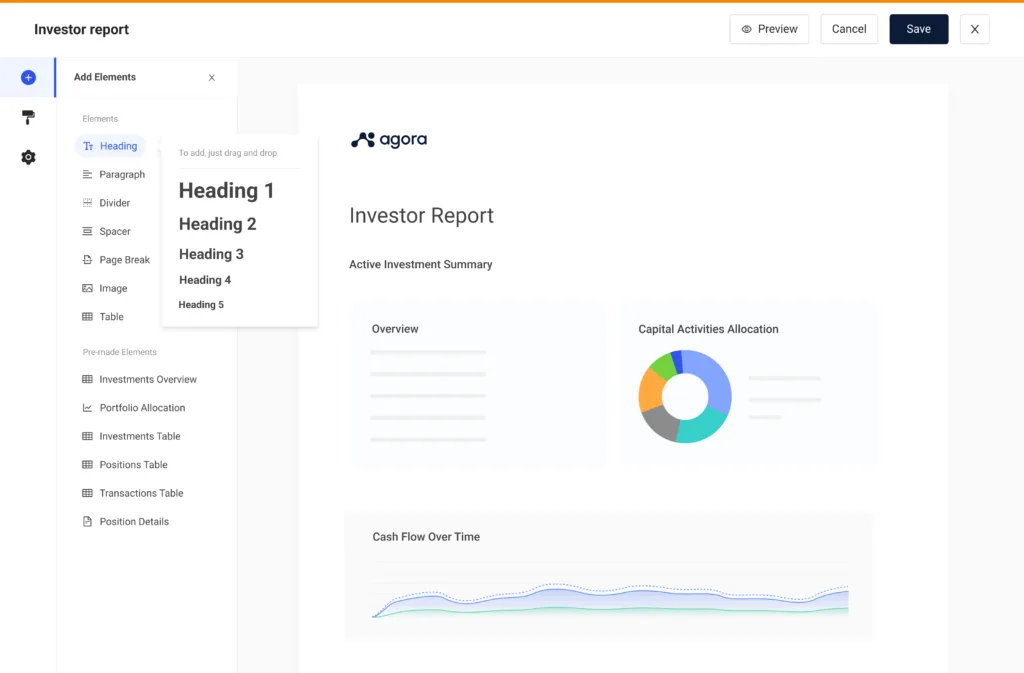Choose the Heading 1 option

coord(226,190)
